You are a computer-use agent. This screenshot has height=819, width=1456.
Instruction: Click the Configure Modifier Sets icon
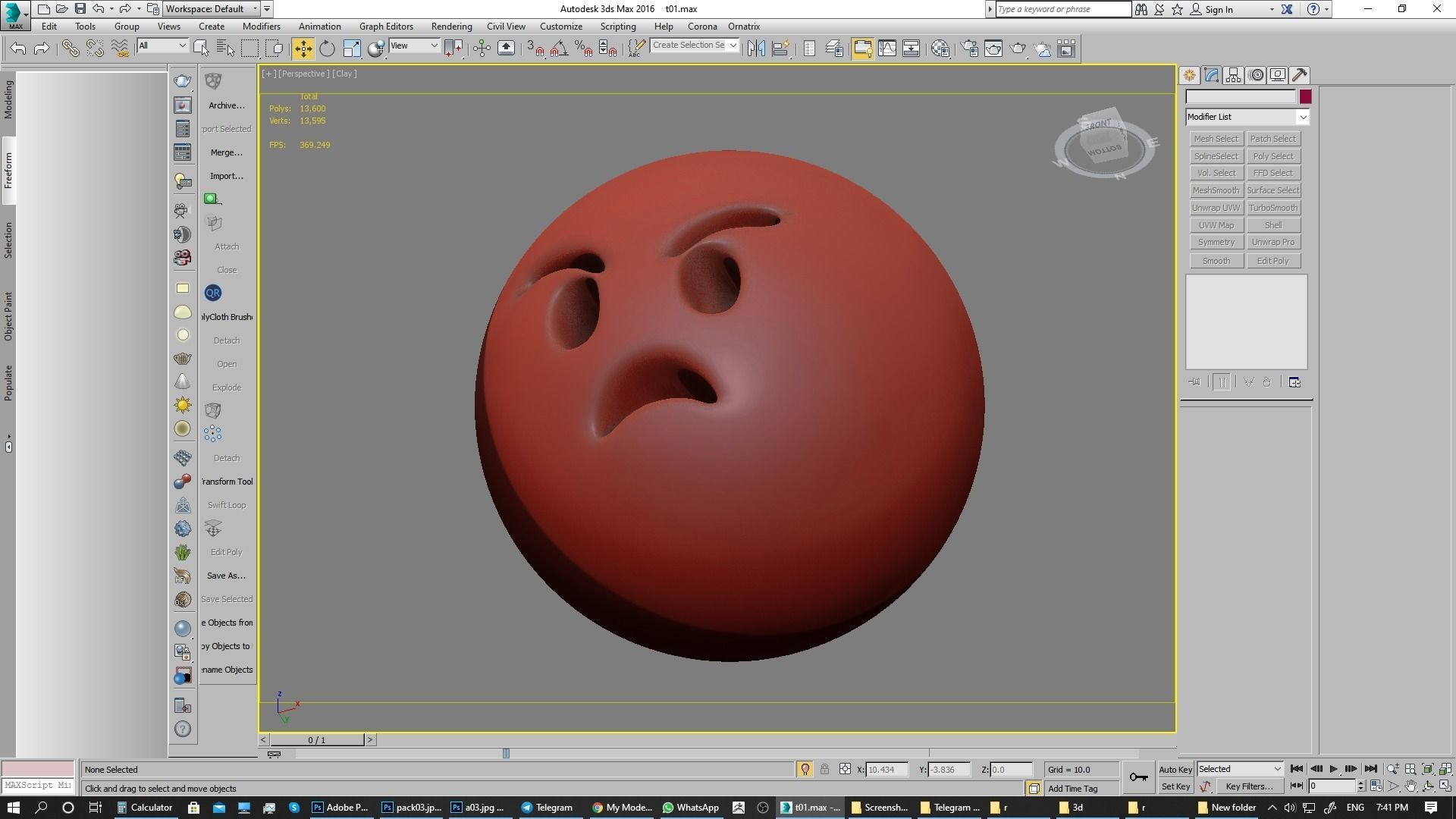tap(1294, 382)
